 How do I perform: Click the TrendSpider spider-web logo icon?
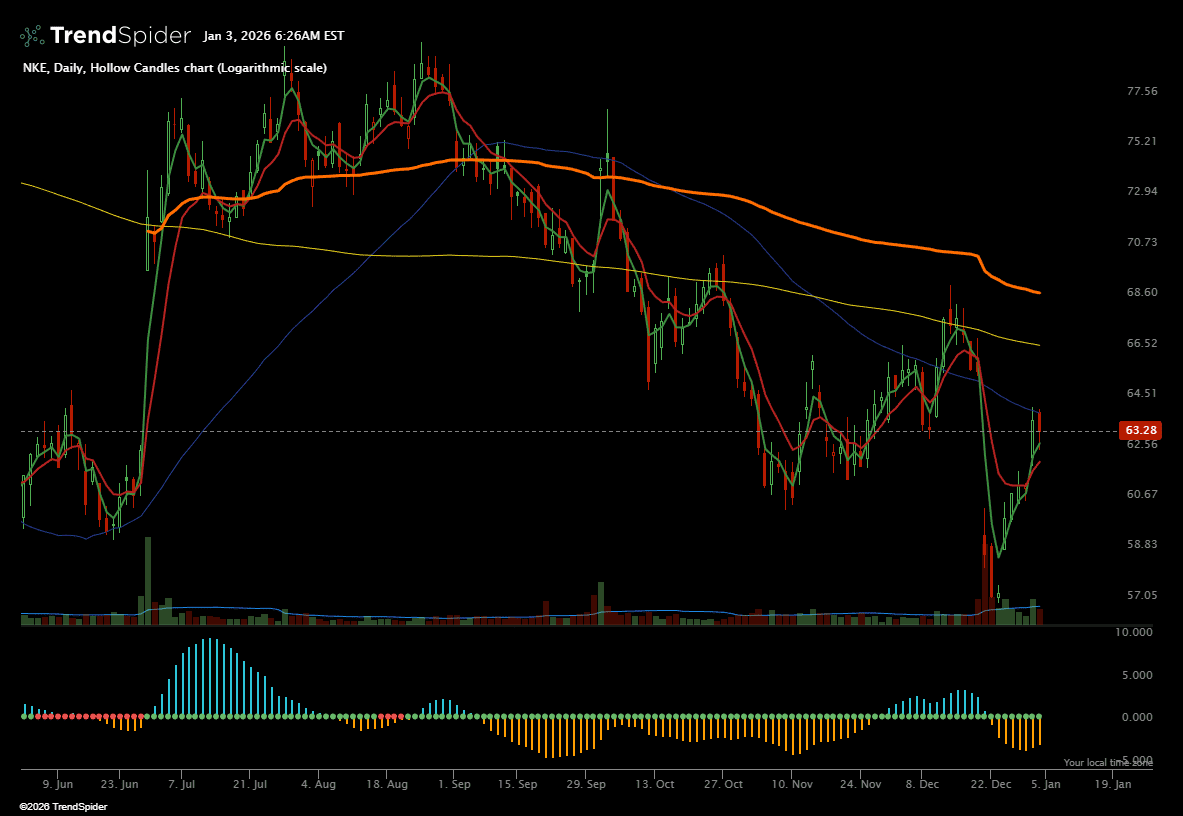(32, 36)
